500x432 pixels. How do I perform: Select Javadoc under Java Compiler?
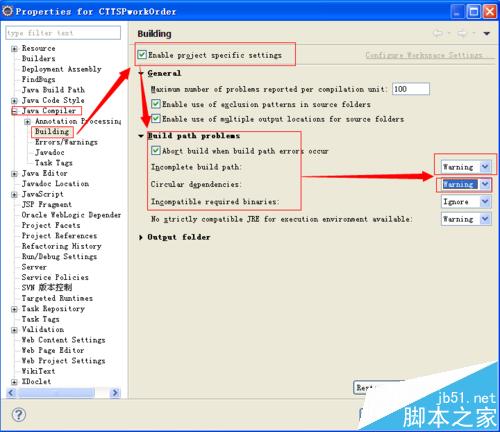pyautogui.click(x=49, y=152)
